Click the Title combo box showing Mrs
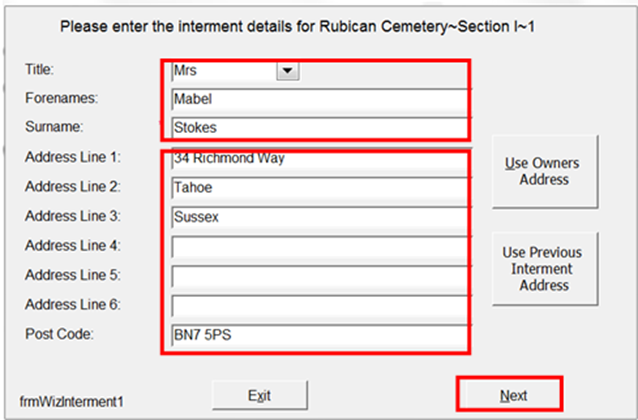The height and width of the screenshot is (420, 638). (220, 71)
